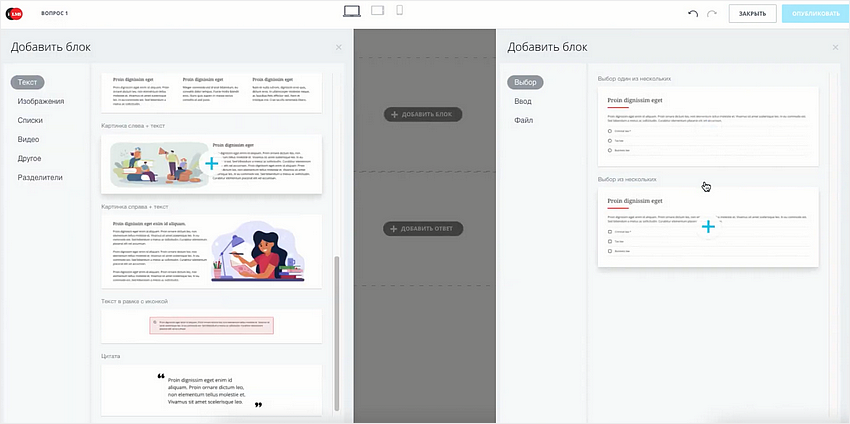Click the ДОБАВИТЬ БЛОК button on canvas

point(423,114)
